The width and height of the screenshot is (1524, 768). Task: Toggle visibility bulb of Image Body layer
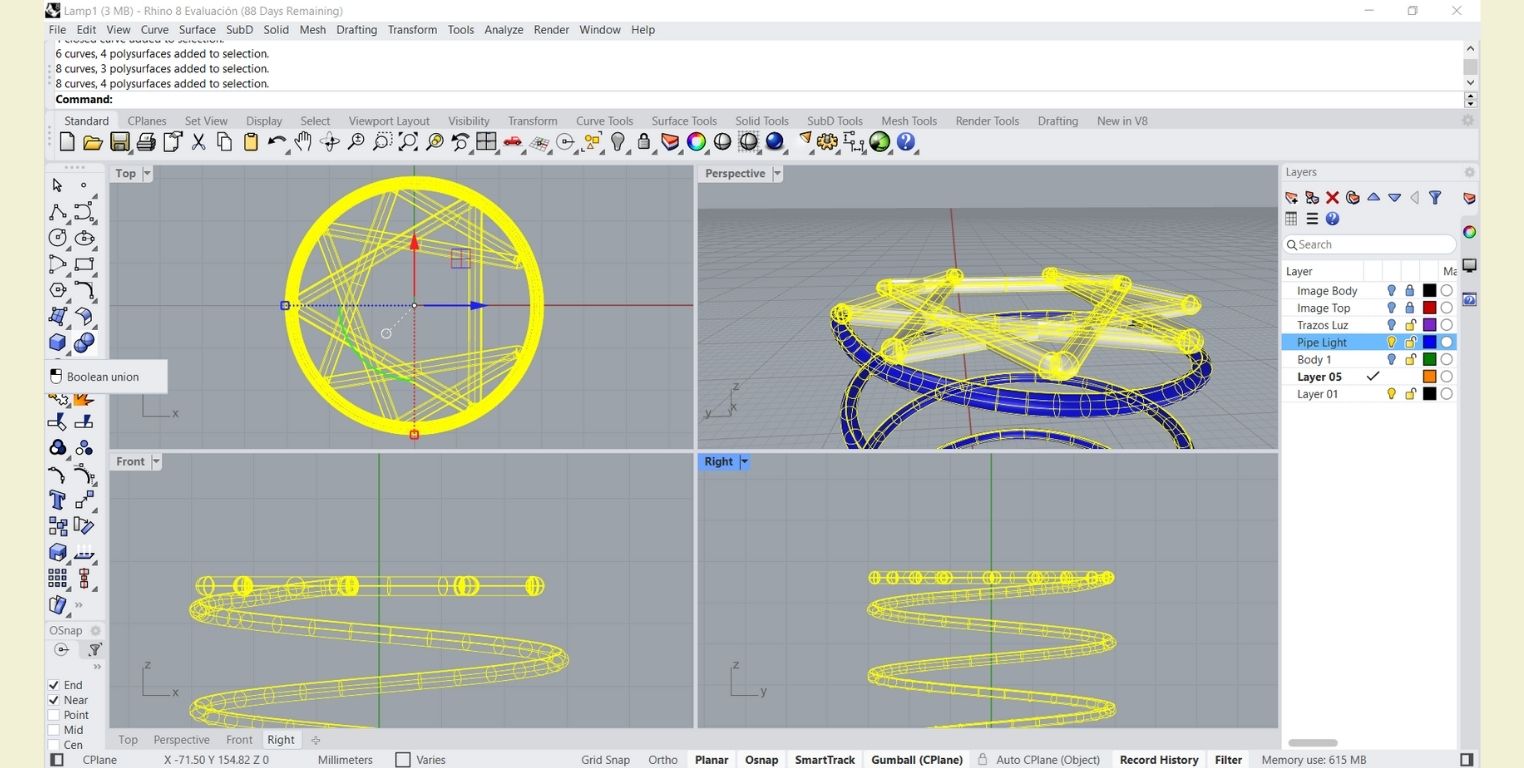point(1391,291)
